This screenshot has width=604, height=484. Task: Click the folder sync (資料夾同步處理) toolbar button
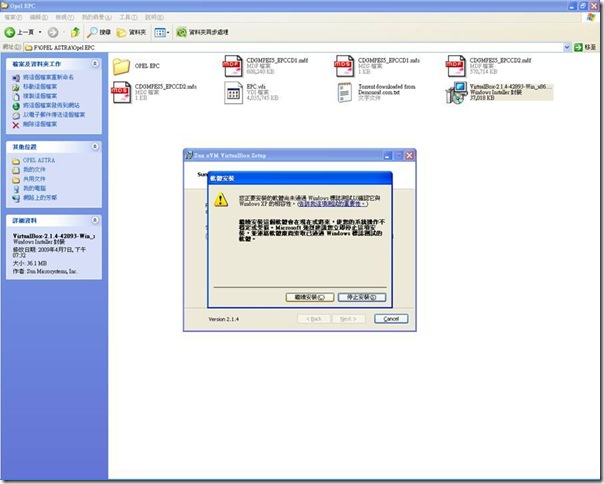[202, 32]
